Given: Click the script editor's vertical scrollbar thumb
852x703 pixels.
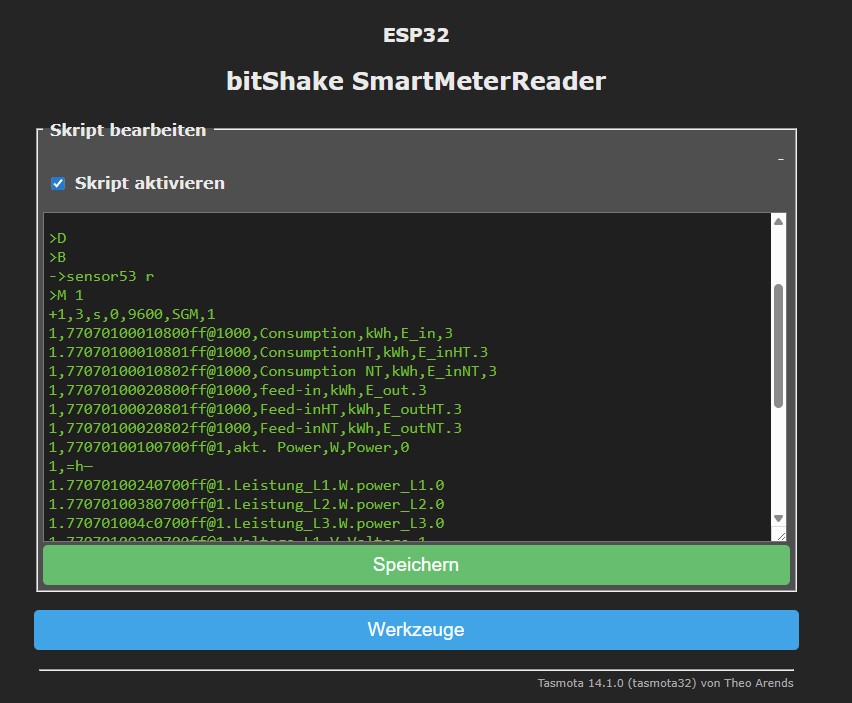Looking at the screenshot, I should (x=779, y=346).
